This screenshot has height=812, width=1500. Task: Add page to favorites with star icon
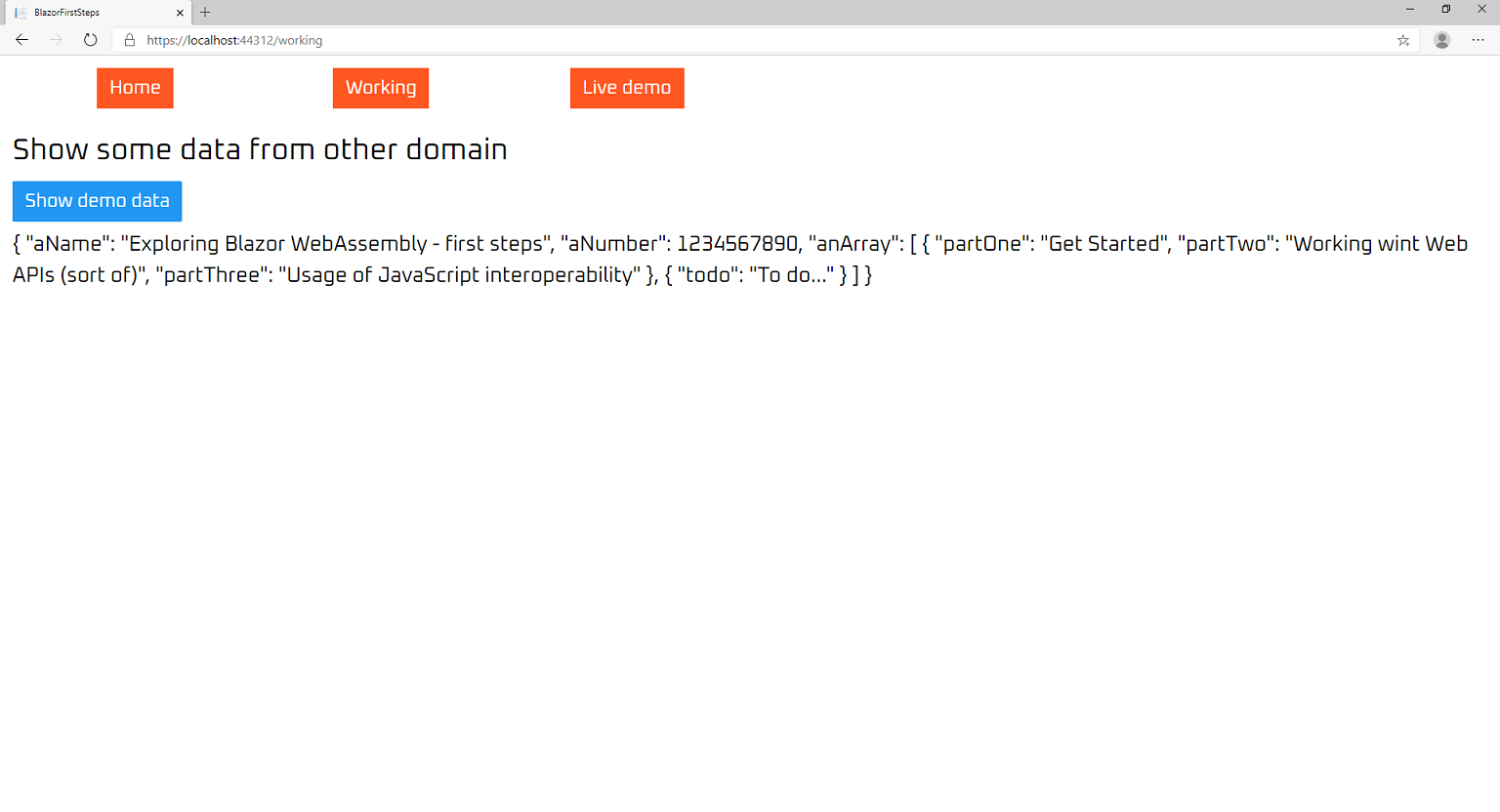click(x=1403, y=40)
